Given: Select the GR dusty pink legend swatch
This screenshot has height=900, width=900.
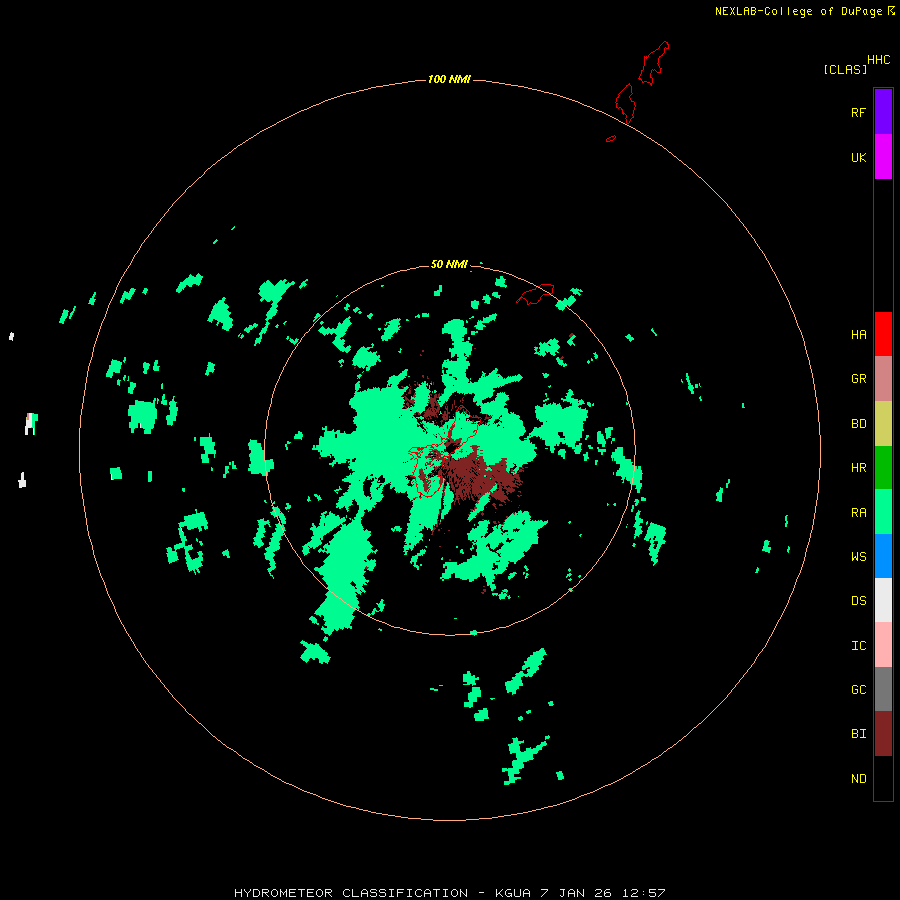Looking at the screenshot, I should [883, 379].
